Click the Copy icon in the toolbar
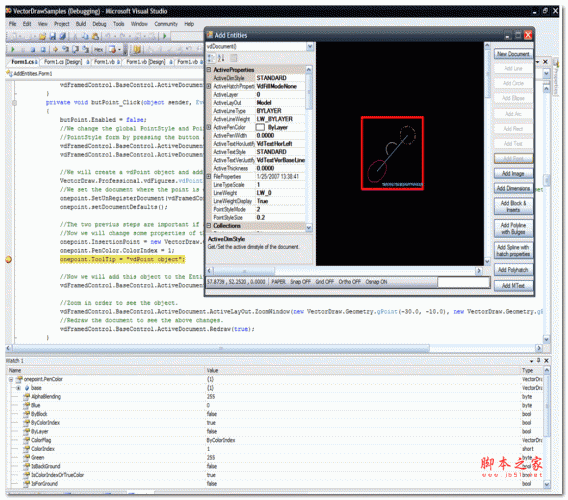568x500 pixels. coord(85,36)
